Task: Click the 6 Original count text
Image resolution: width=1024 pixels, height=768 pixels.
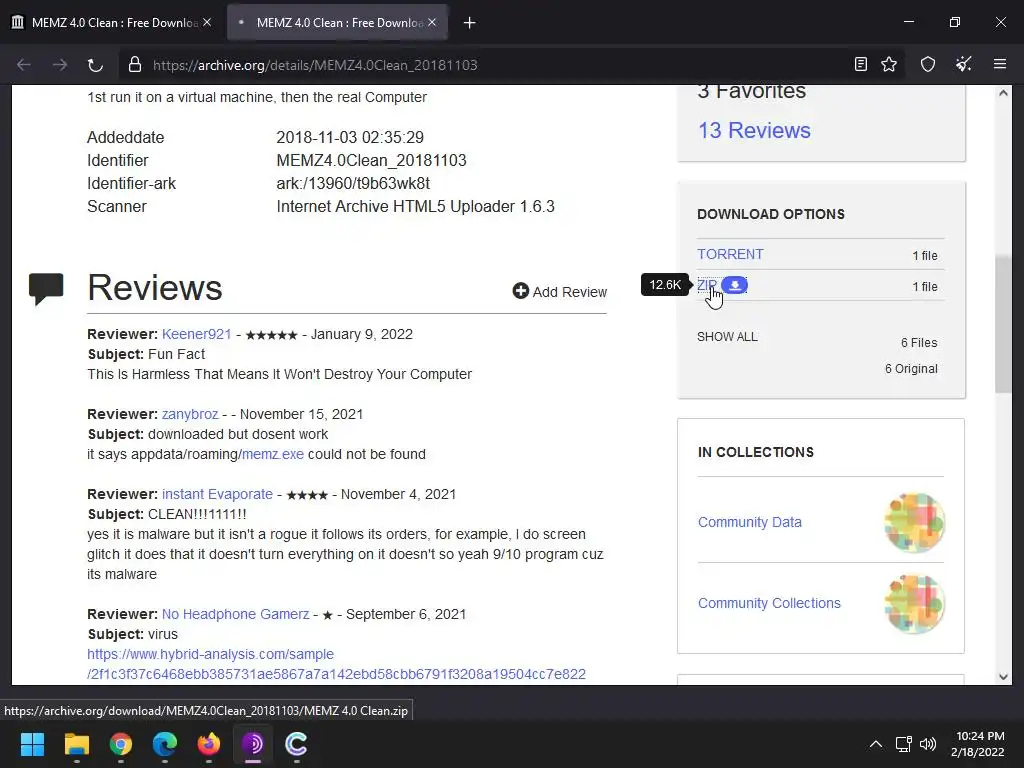Action: pyautogui.click(x=911, y=369)
